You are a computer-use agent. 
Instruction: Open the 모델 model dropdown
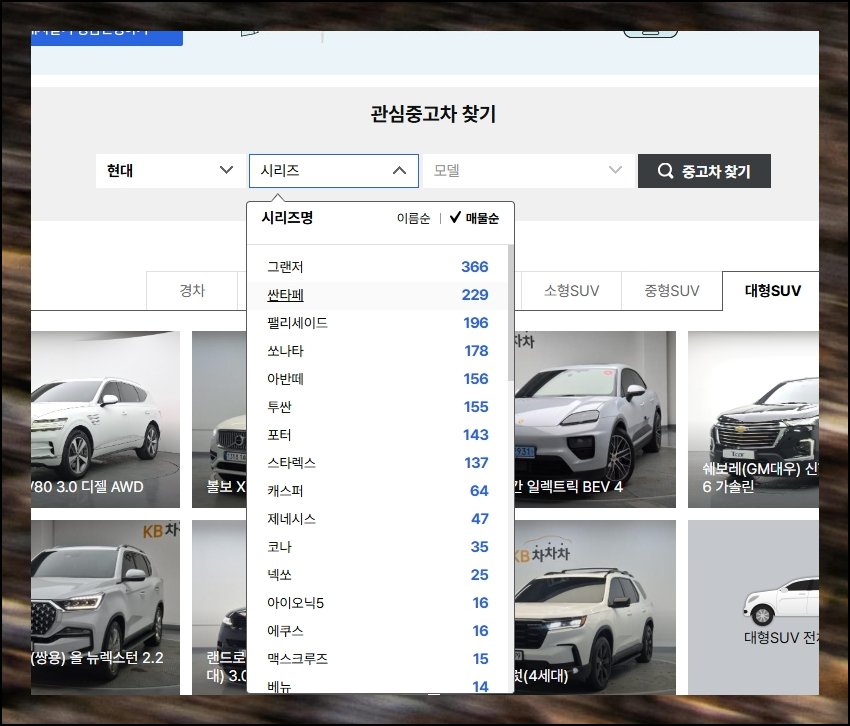pos(527,171)
